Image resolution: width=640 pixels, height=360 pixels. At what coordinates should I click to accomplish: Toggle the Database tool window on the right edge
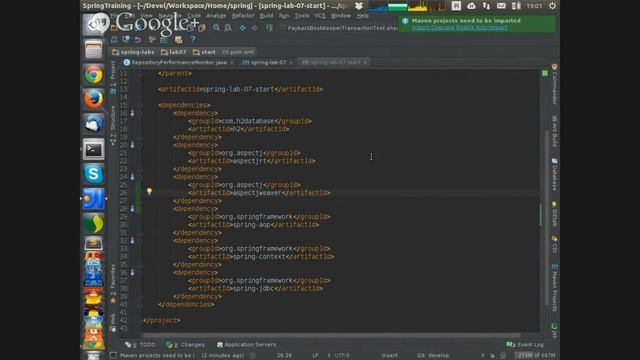pos(554,174)
